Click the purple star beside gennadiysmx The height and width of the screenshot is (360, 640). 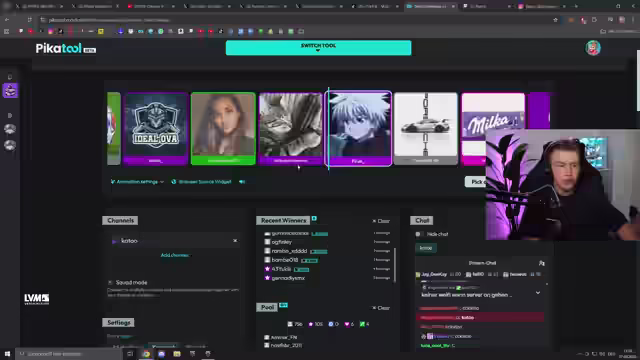(x=267, y=278)
